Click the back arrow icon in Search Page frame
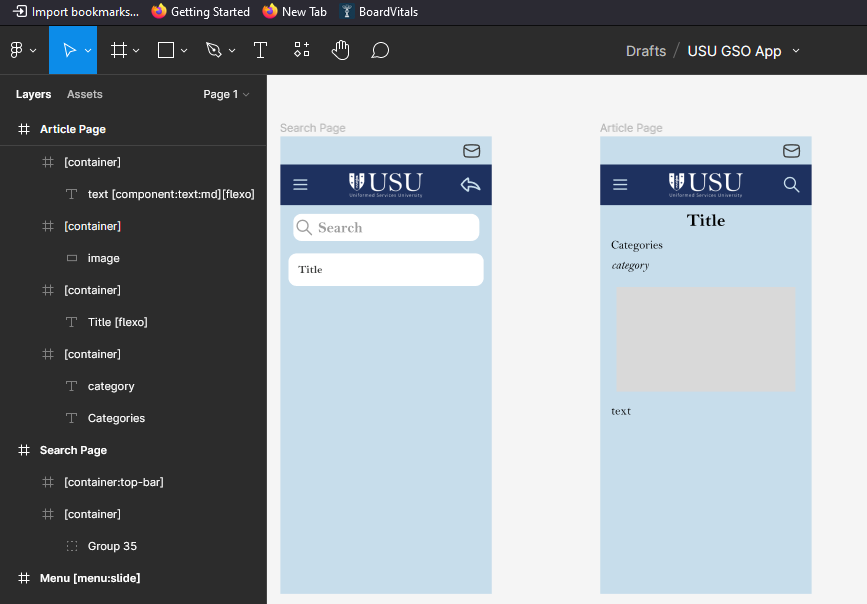This screenshot has height=604, width=867. click(x=471, y=184)
